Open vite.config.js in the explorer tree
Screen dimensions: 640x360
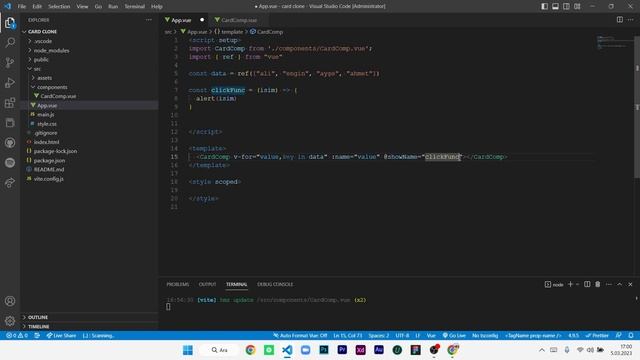tap(49, 178)
